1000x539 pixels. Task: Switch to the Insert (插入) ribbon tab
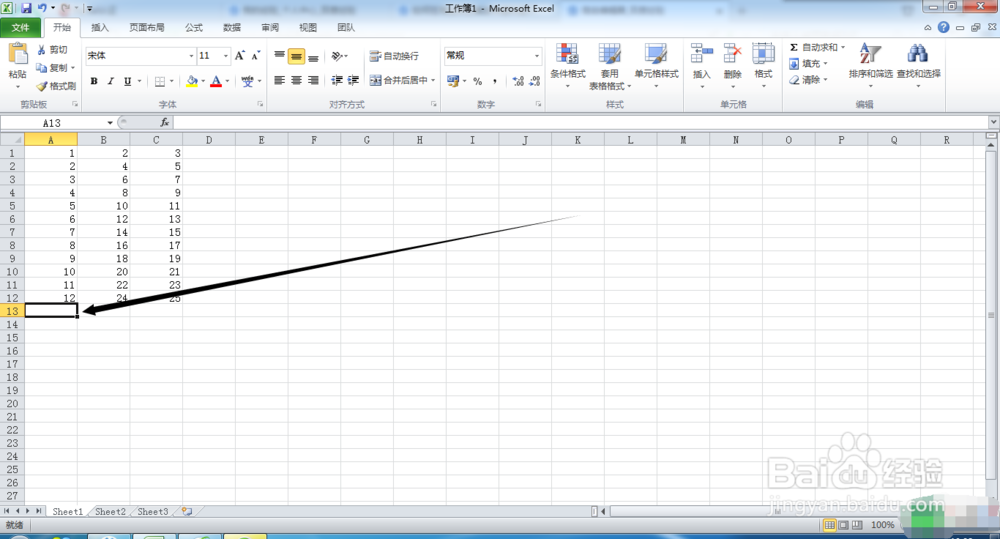(x=99, y=27)
